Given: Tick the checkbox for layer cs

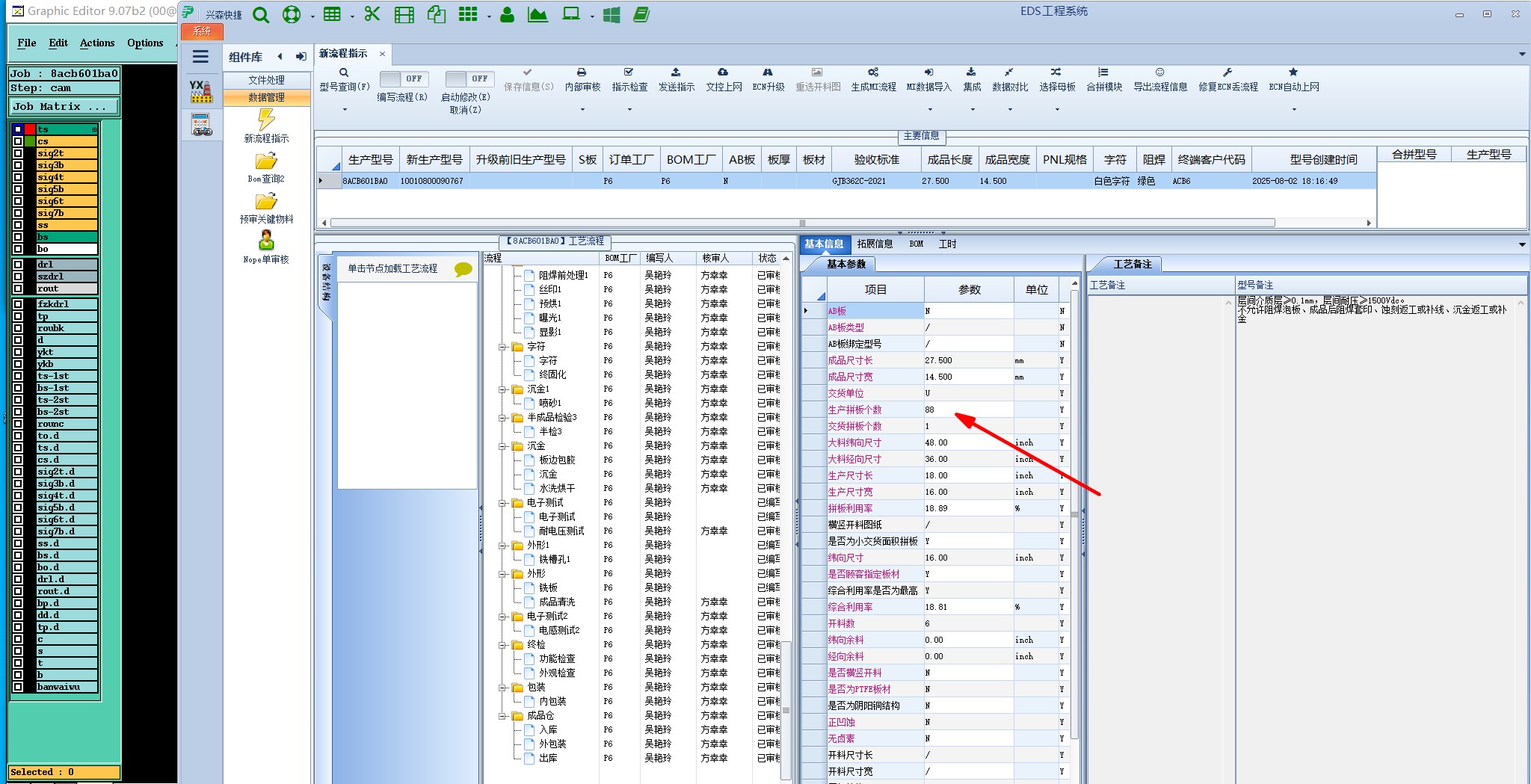Looking at the screenshot, I should pos(18,141).
